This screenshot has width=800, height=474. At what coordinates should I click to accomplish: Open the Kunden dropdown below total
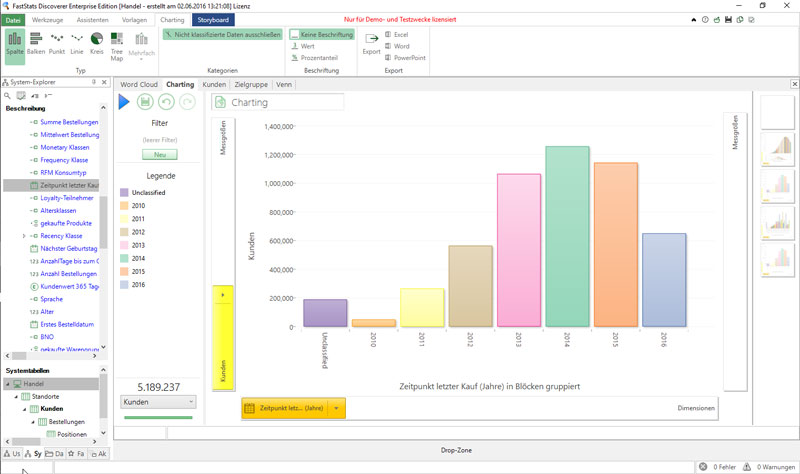158,402
